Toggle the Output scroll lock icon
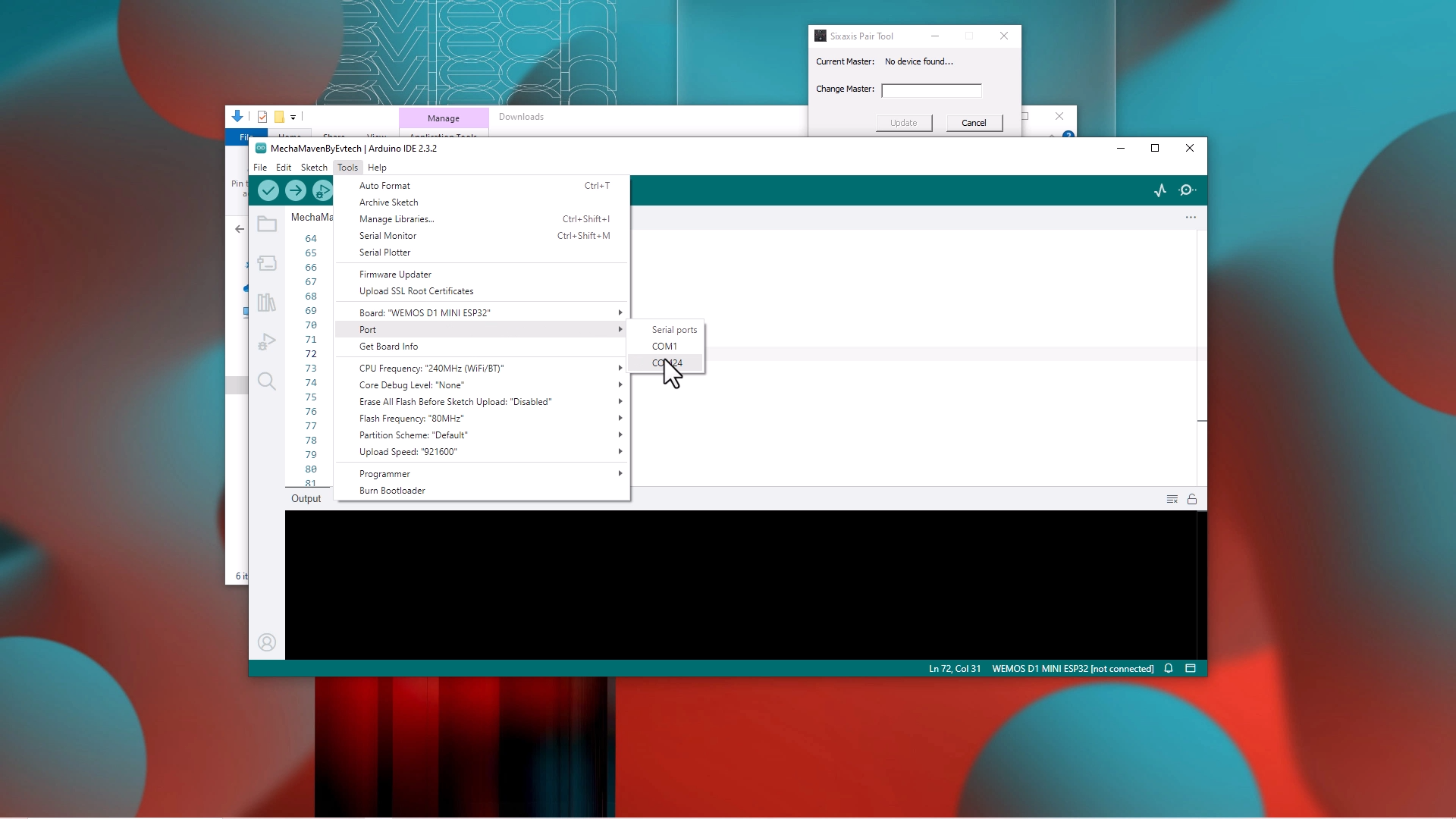The image size is (1456, 819). coord(1192,499)
